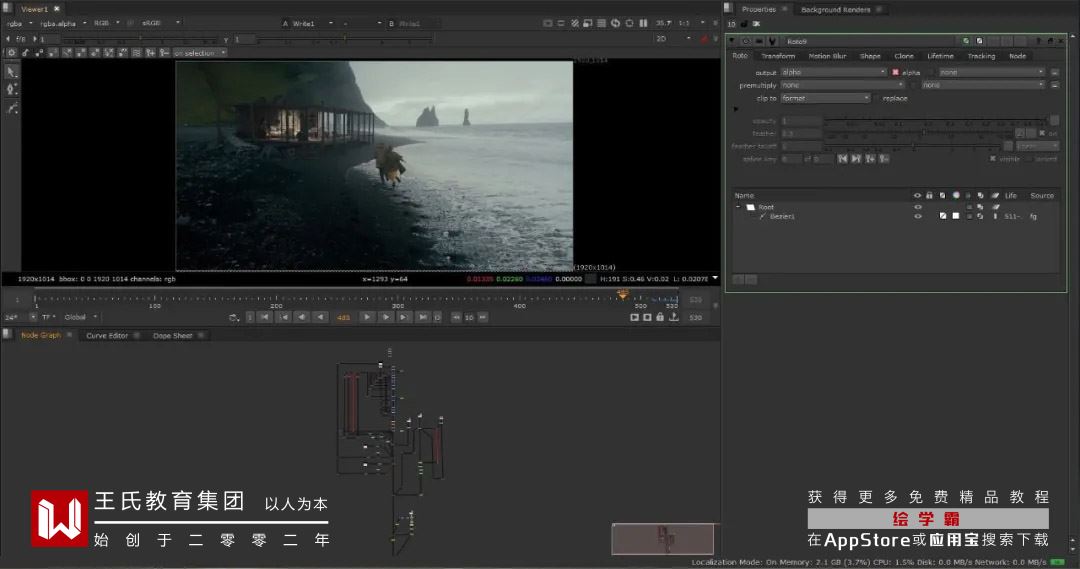Play forward in the viewer timeline

point(367,317)
